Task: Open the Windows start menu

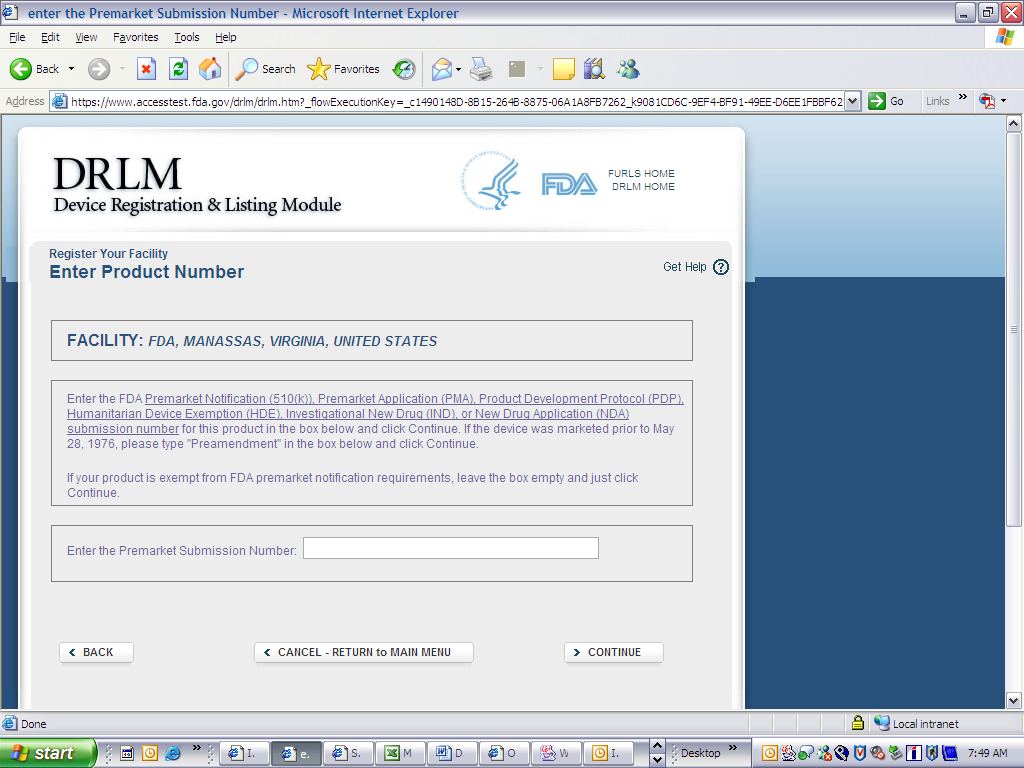Action: pyautogui.click(x=47, y=753)
